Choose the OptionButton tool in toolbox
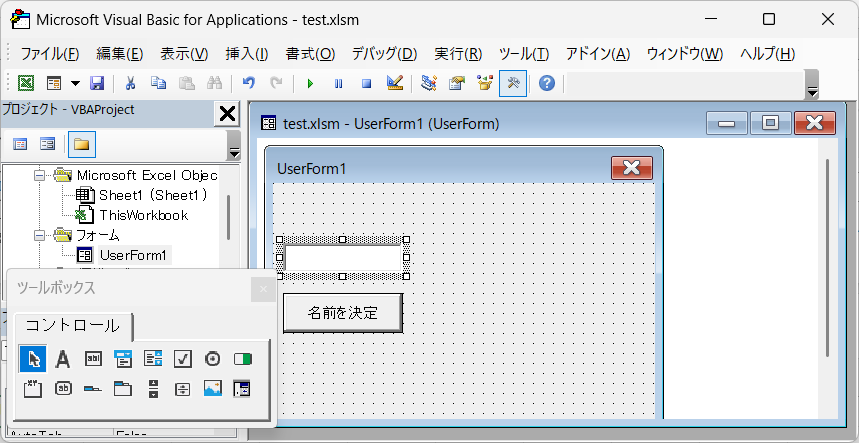 pyautogui.click(x=213, y=359)
